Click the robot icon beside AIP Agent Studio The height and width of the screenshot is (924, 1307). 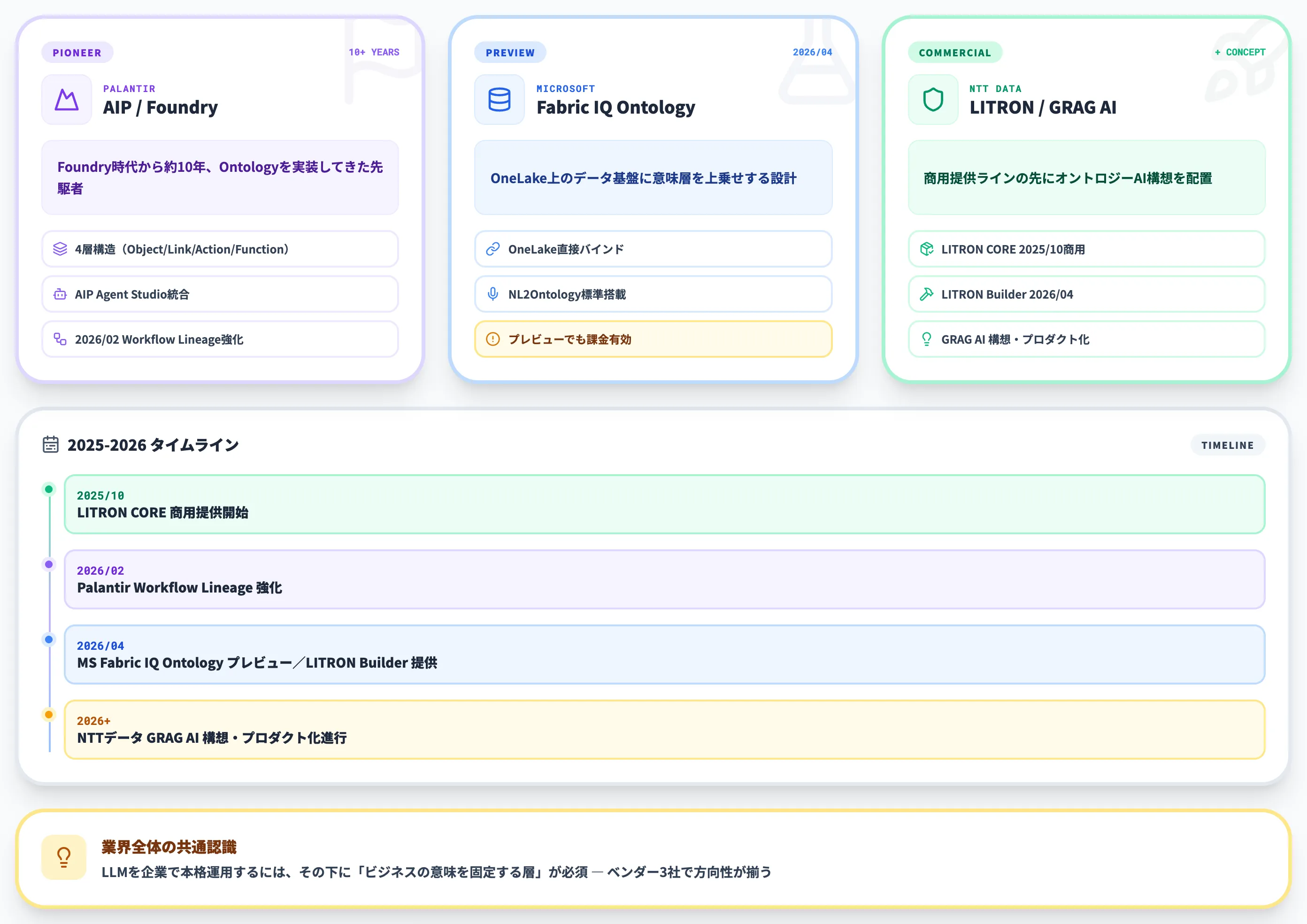(60, 294)
